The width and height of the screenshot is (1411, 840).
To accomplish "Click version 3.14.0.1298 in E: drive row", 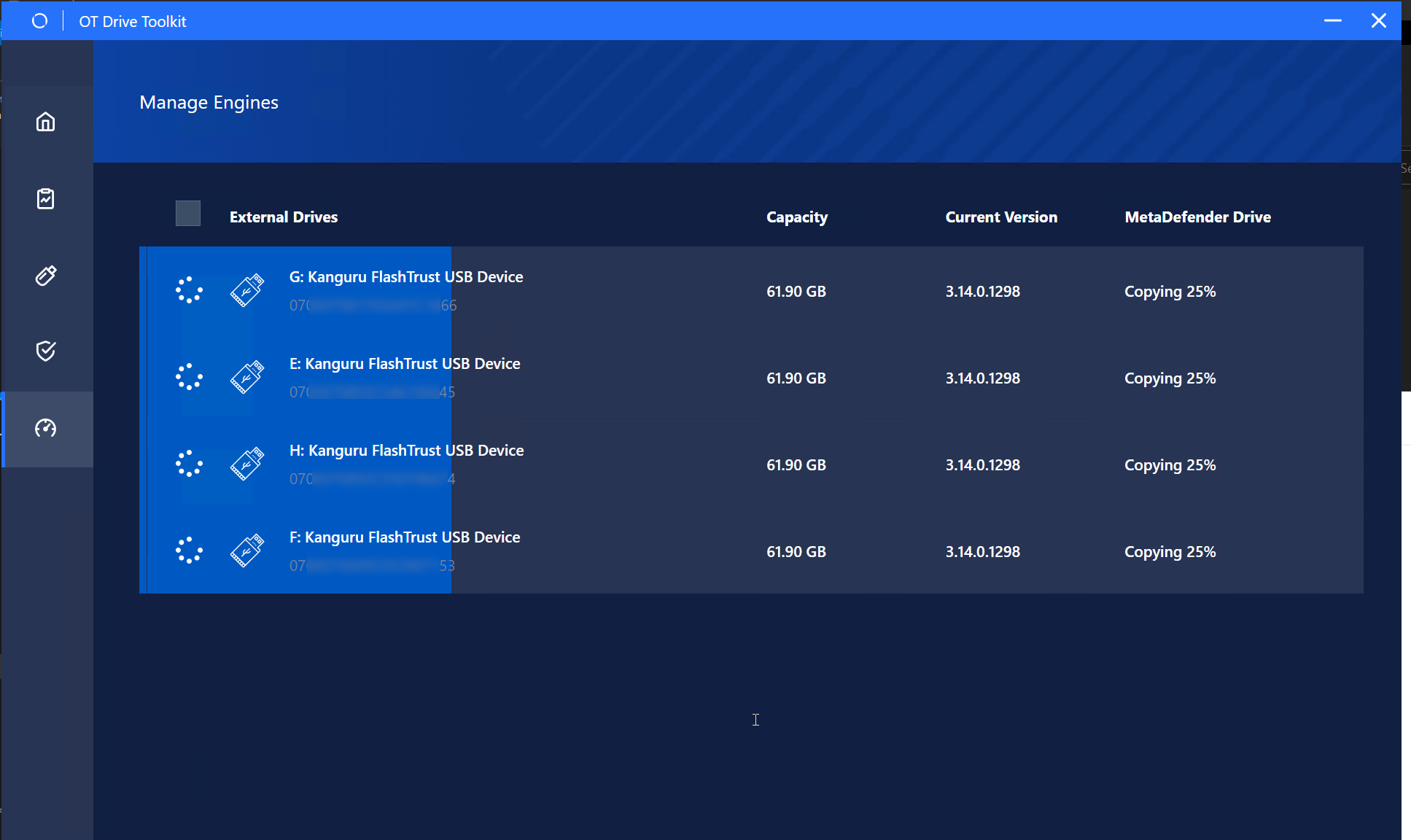I will (983, 378).
